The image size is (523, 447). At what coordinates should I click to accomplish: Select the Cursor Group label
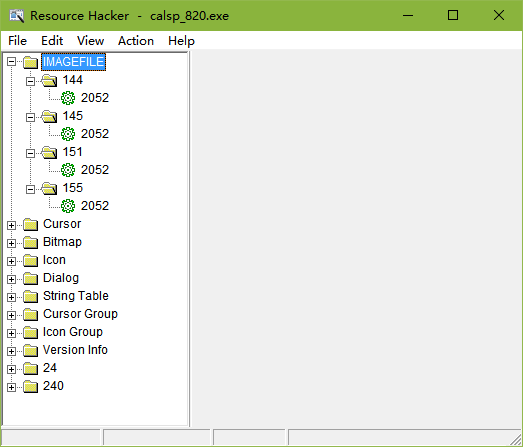click(80, 314)
